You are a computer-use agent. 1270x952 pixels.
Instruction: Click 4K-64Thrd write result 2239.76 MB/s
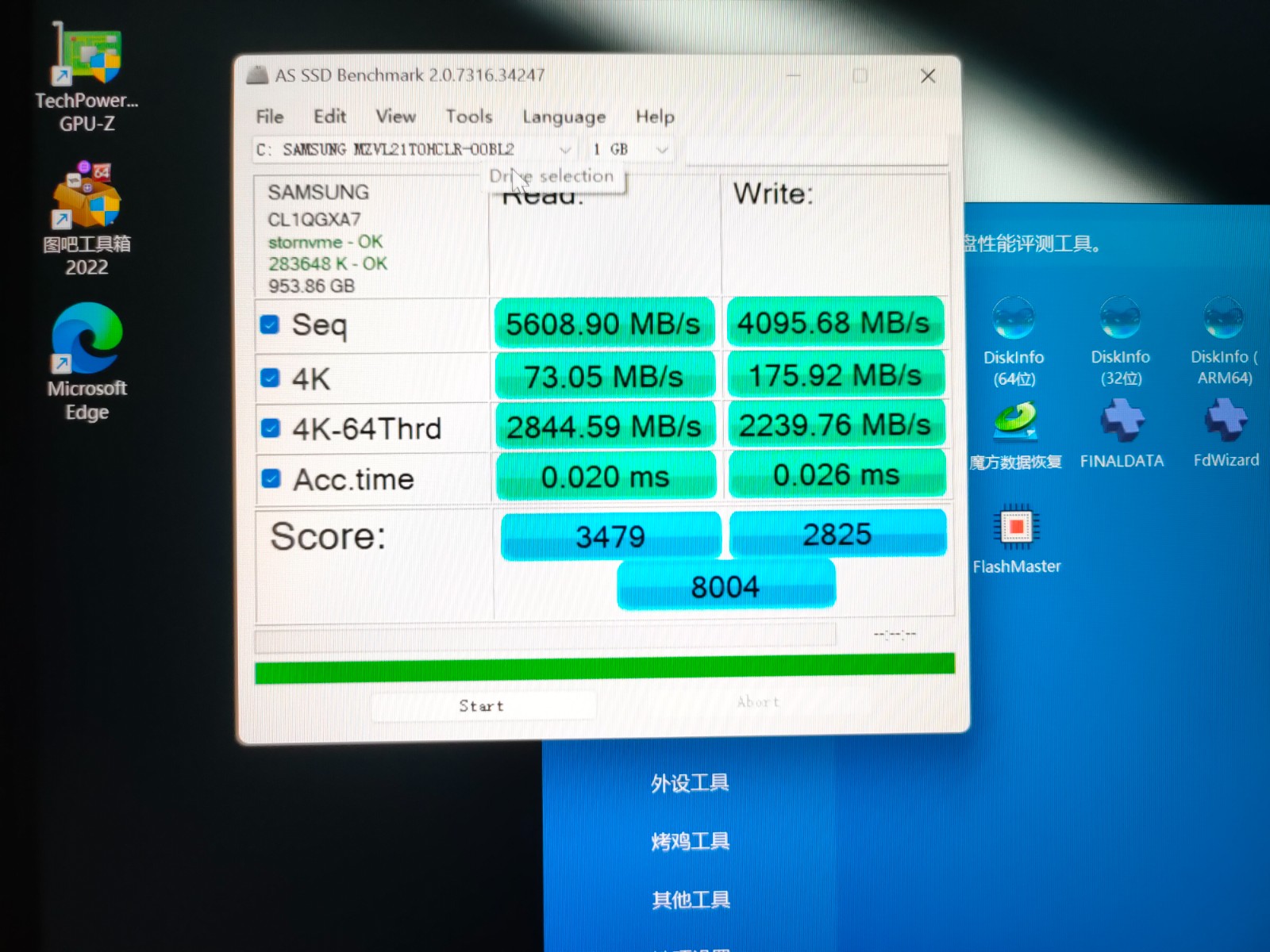pos(836,424)
